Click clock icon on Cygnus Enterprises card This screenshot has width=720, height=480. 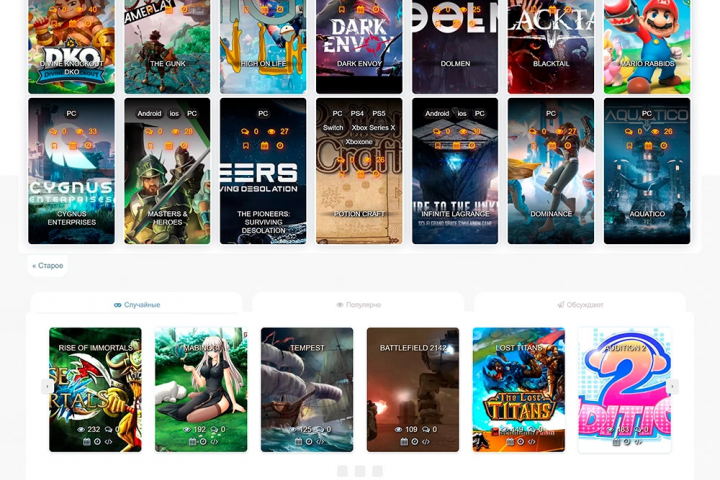pos(88,146)
